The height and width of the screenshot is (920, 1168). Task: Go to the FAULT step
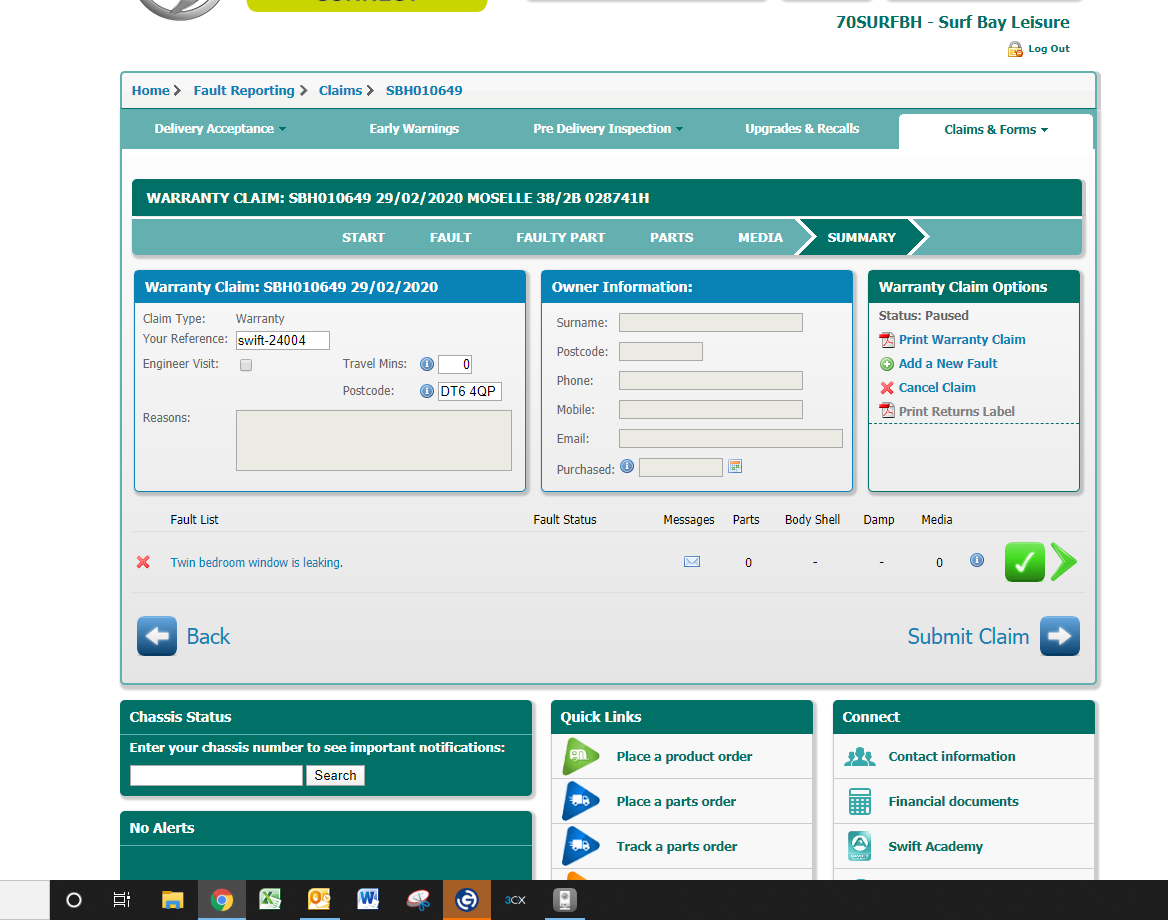[451, 238]
